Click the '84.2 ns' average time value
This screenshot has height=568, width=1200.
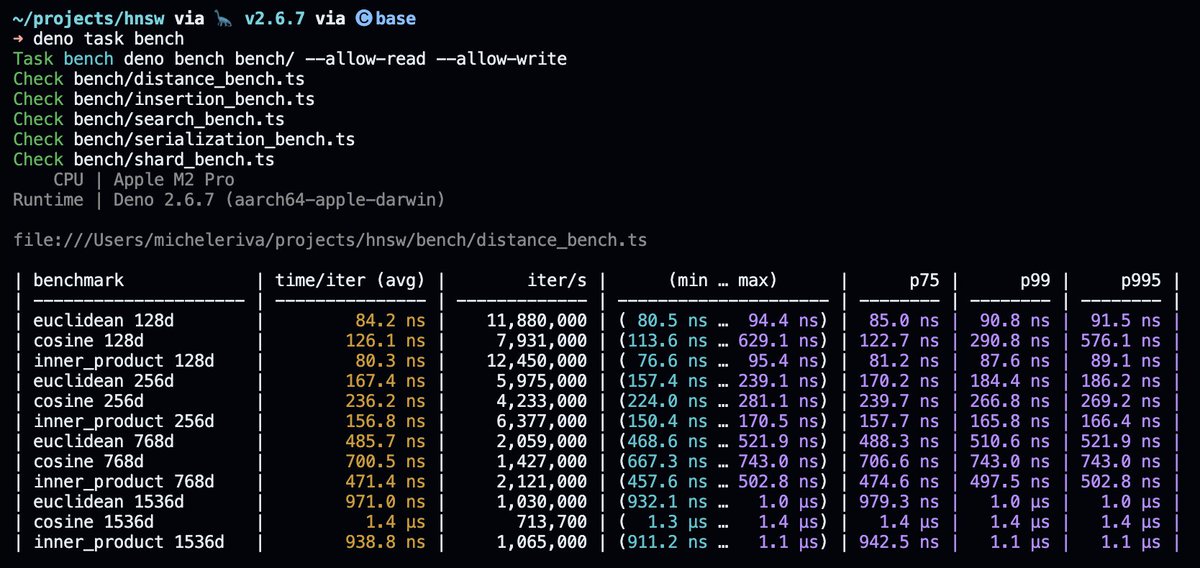tap(391, 321)
